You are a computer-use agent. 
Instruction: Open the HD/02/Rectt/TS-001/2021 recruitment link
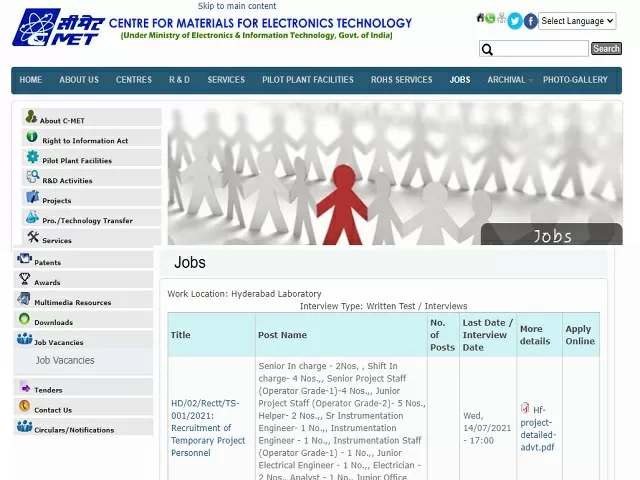[208, 428]
